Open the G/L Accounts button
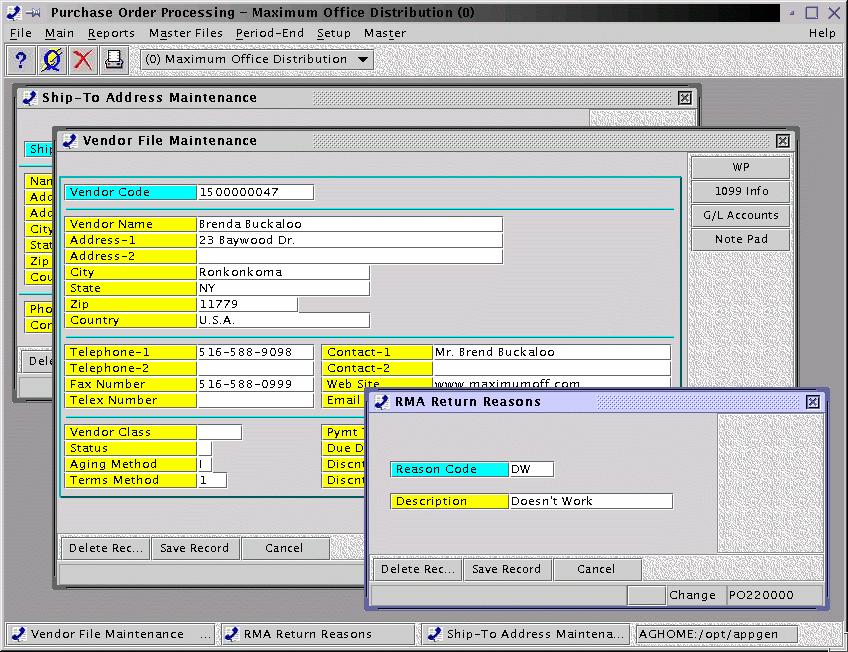848x652 pixels. 741,215
